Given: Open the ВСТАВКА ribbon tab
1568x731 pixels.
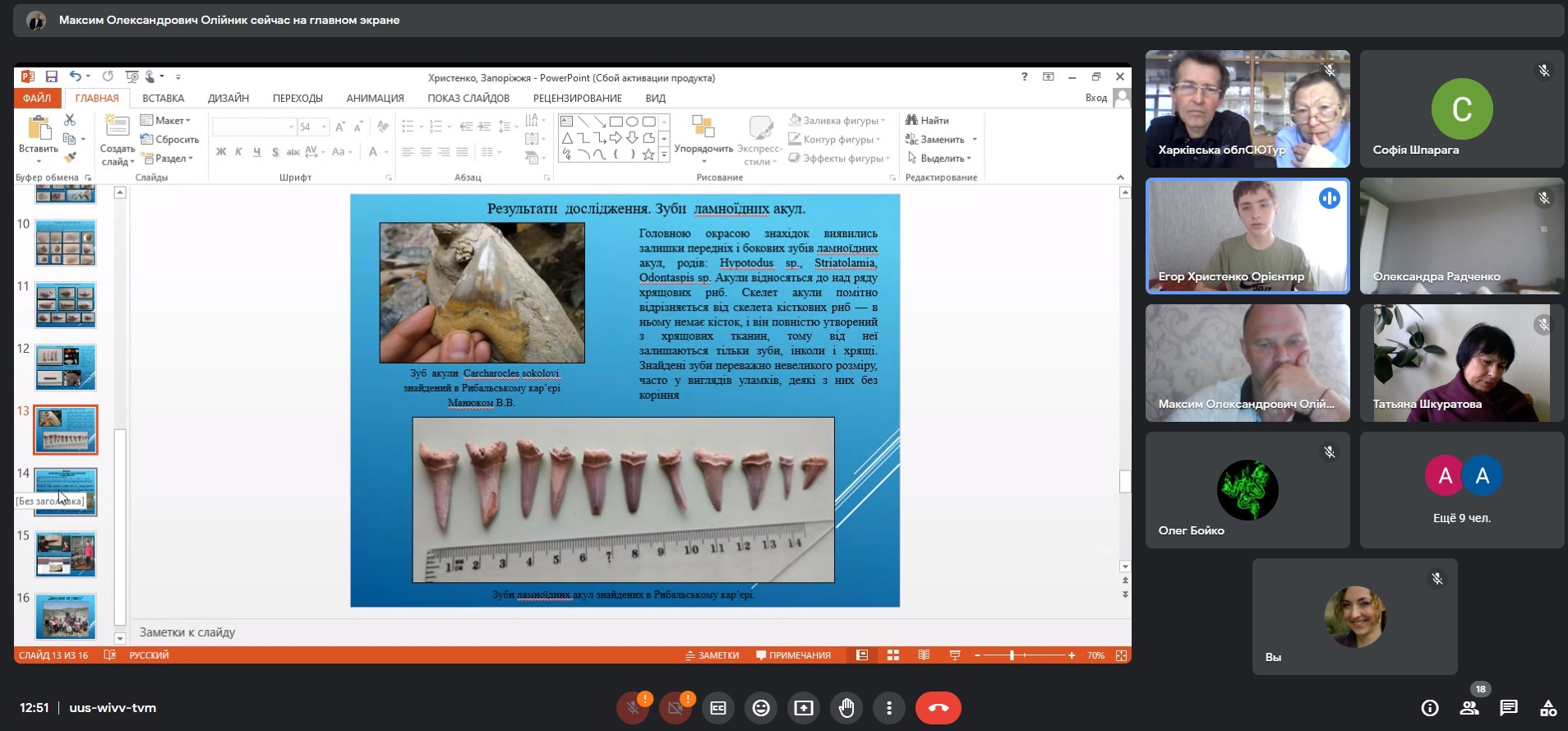Looking at the screenshot, I should click(163, 99).
